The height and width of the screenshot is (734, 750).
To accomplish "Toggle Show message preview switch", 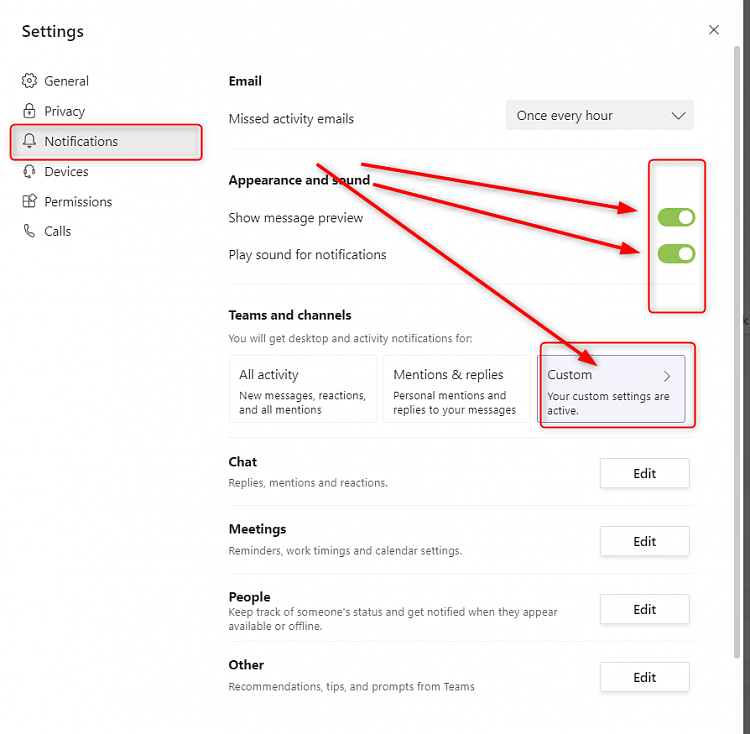I will (x=676, y=218).
